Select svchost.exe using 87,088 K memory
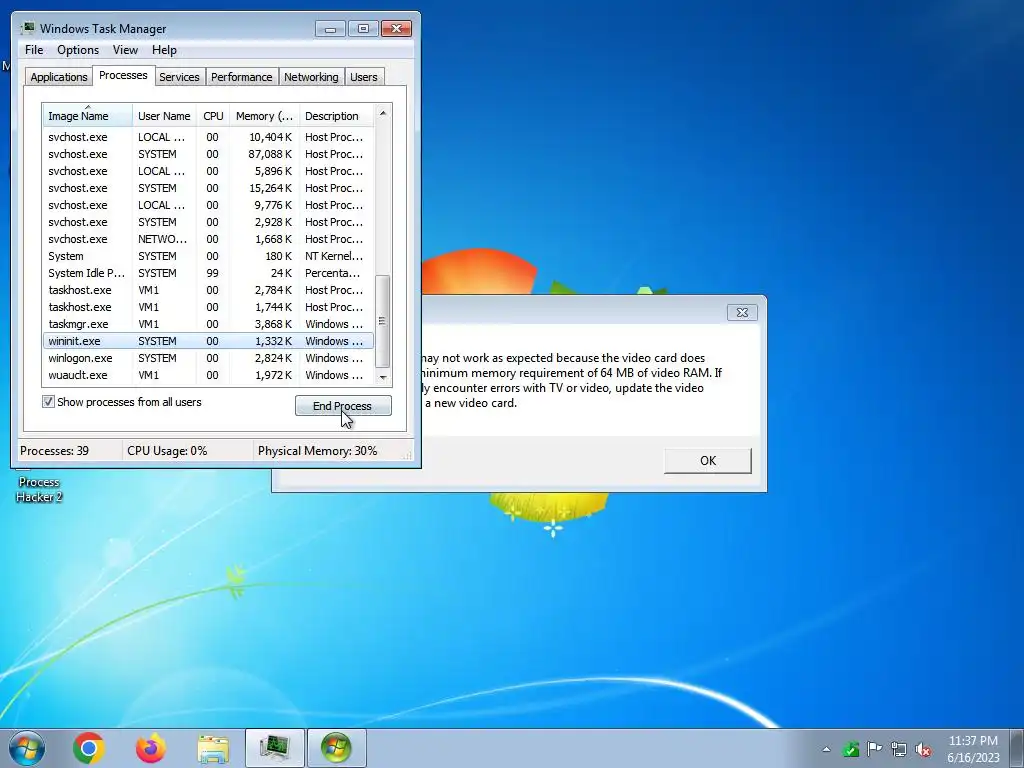This screenshot has width=1024, height=768. click(x=208, y=154)
